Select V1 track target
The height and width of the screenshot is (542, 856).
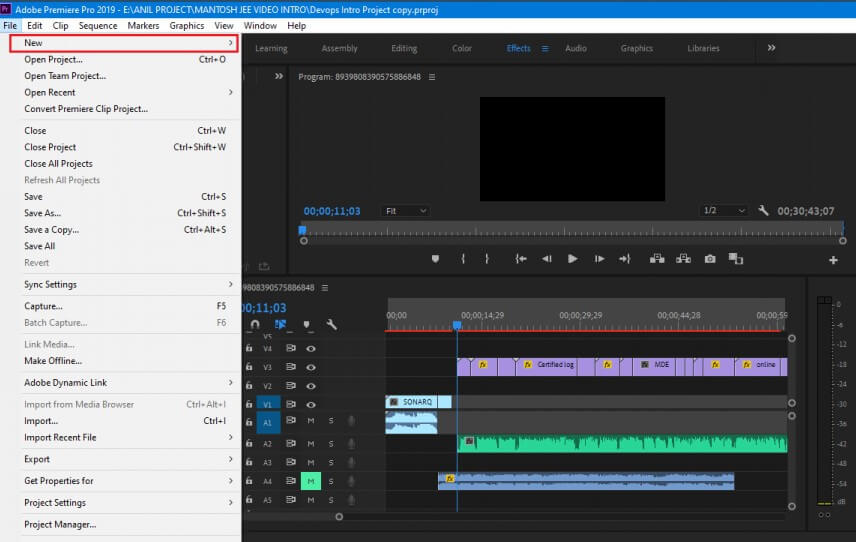coord(268,404)
